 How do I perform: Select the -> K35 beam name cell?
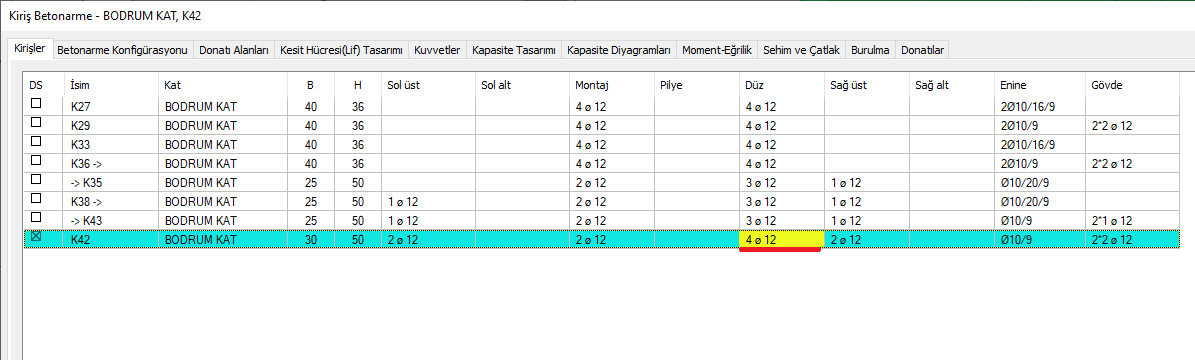coord(111,183)
